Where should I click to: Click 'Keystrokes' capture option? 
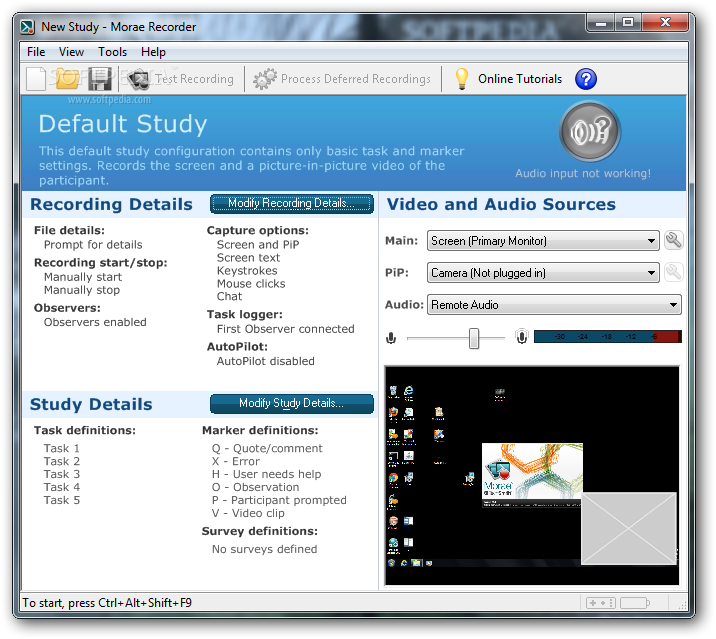tap(247, 271)
